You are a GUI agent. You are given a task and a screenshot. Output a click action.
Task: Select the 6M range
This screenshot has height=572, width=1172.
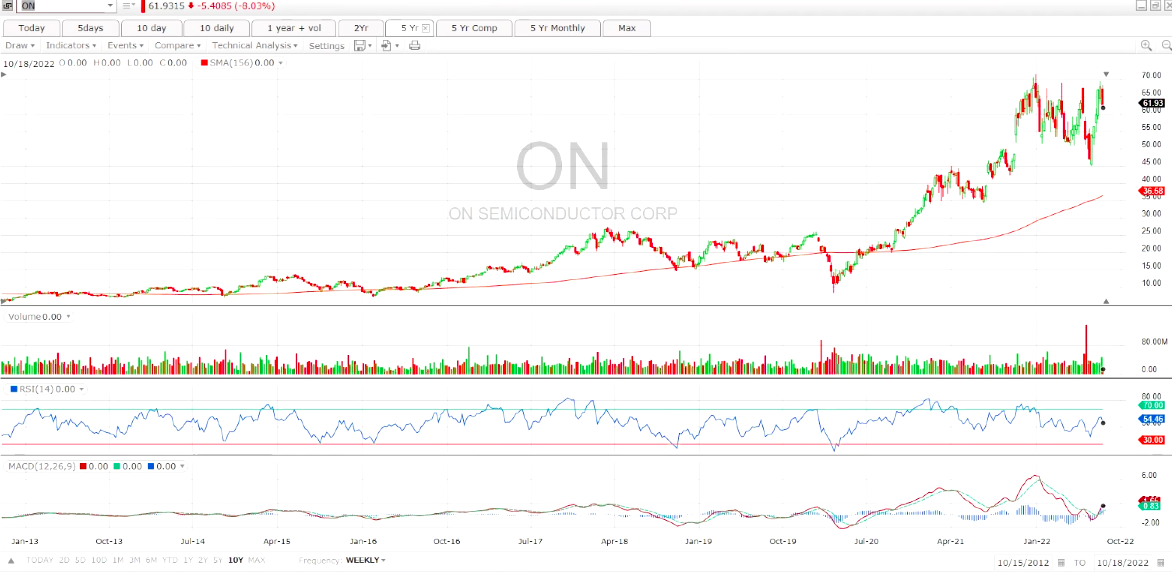click(152, 560)
